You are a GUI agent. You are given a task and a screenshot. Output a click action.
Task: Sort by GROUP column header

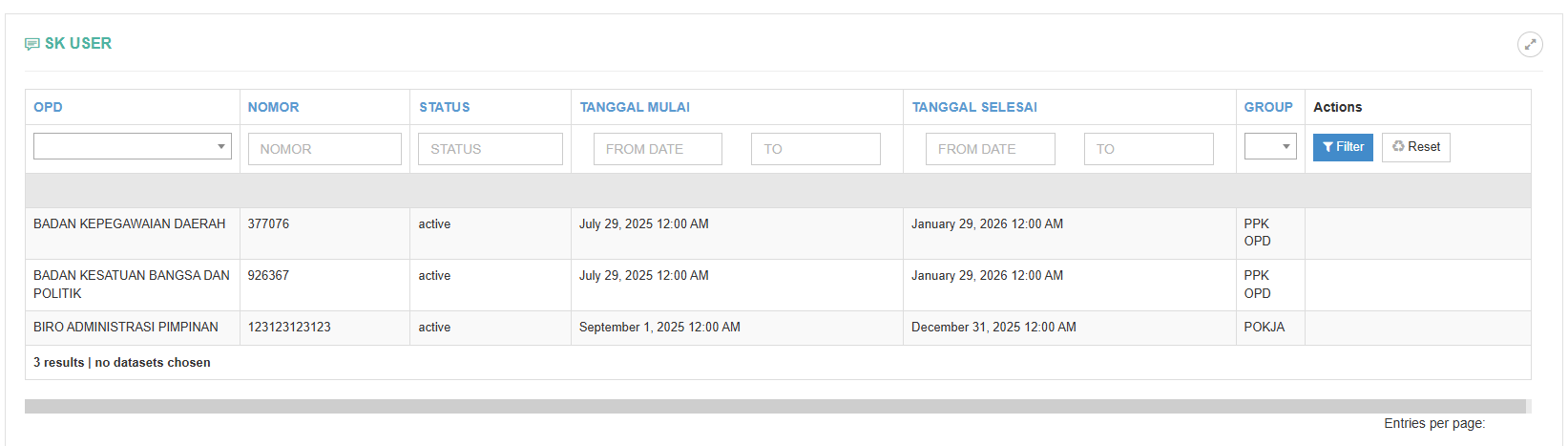(x=1268, y=107)
